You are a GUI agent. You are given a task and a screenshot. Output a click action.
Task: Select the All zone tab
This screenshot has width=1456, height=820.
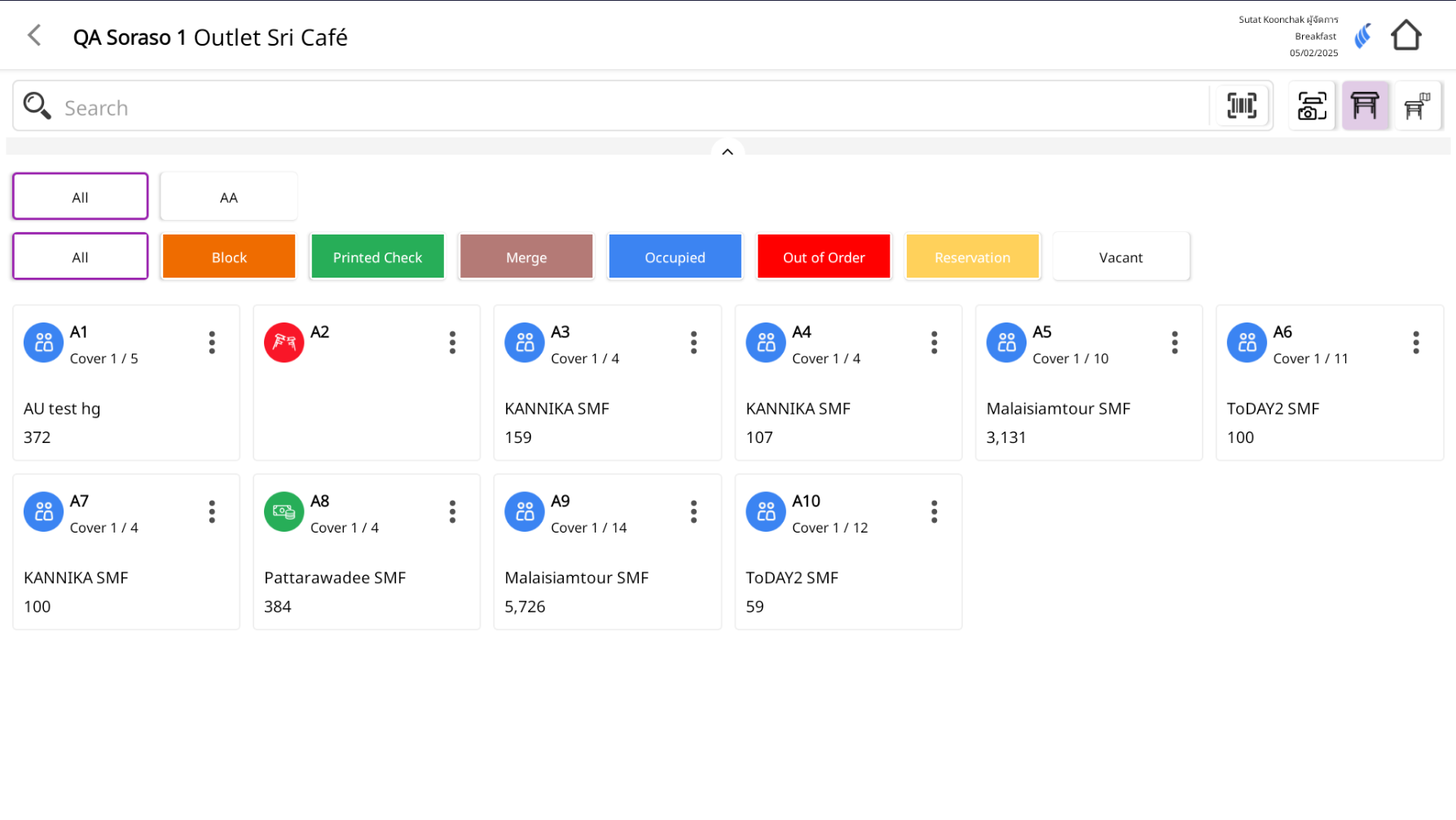(x=80, y=197)
